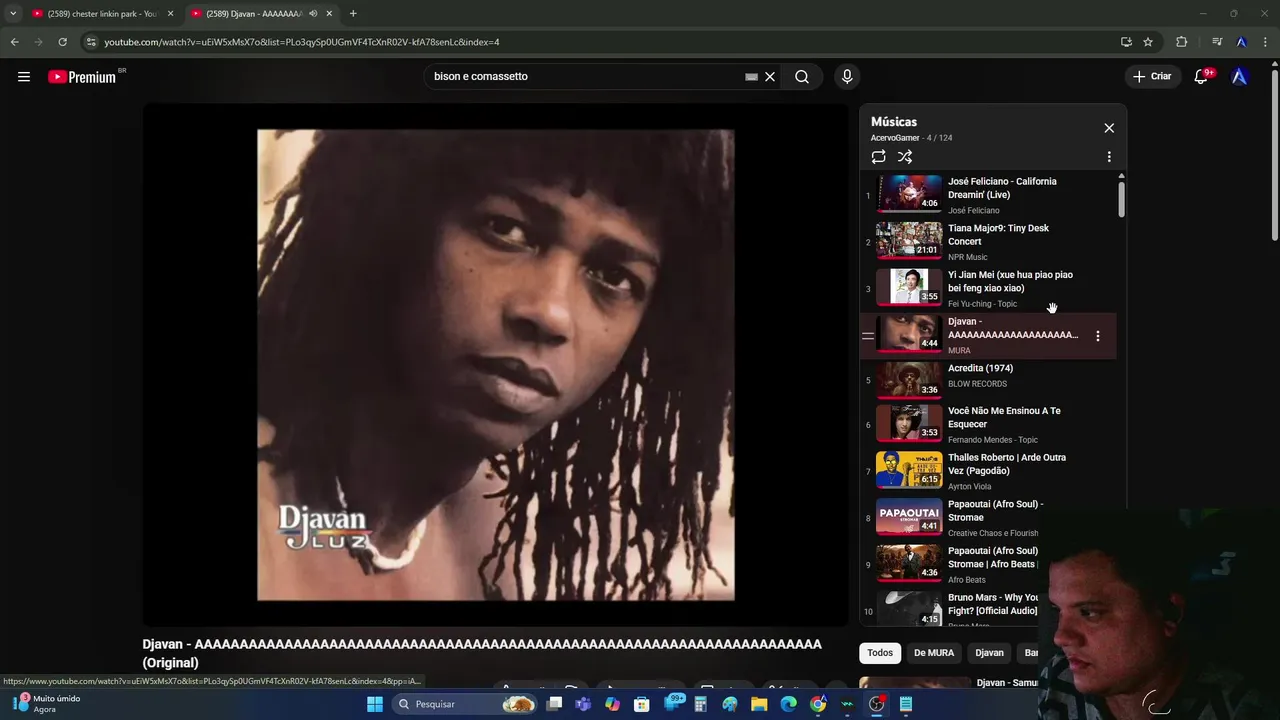Open Microsoft Teams taskbar icon

583,704
